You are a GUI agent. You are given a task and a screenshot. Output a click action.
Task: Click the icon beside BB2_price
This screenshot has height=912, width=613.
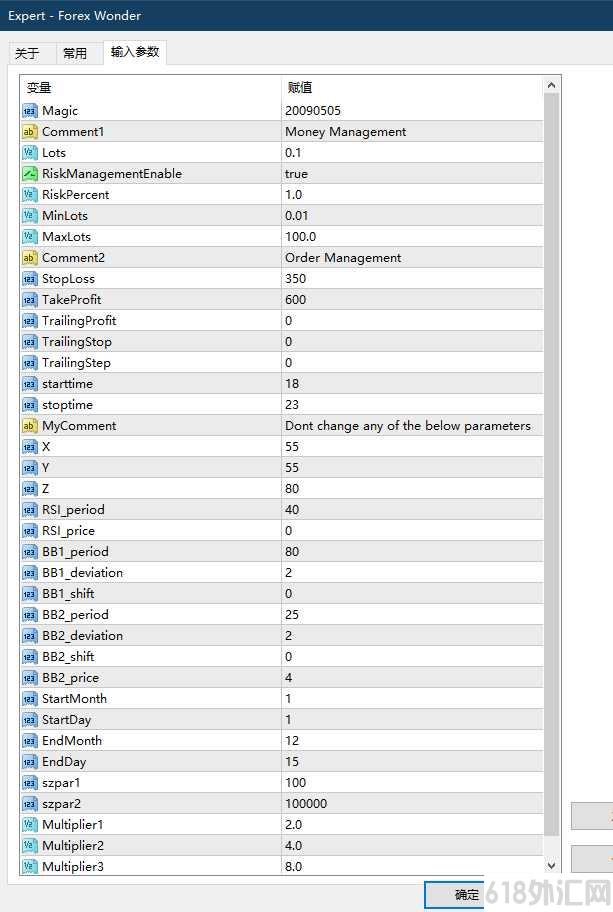[x=30, y=678]
